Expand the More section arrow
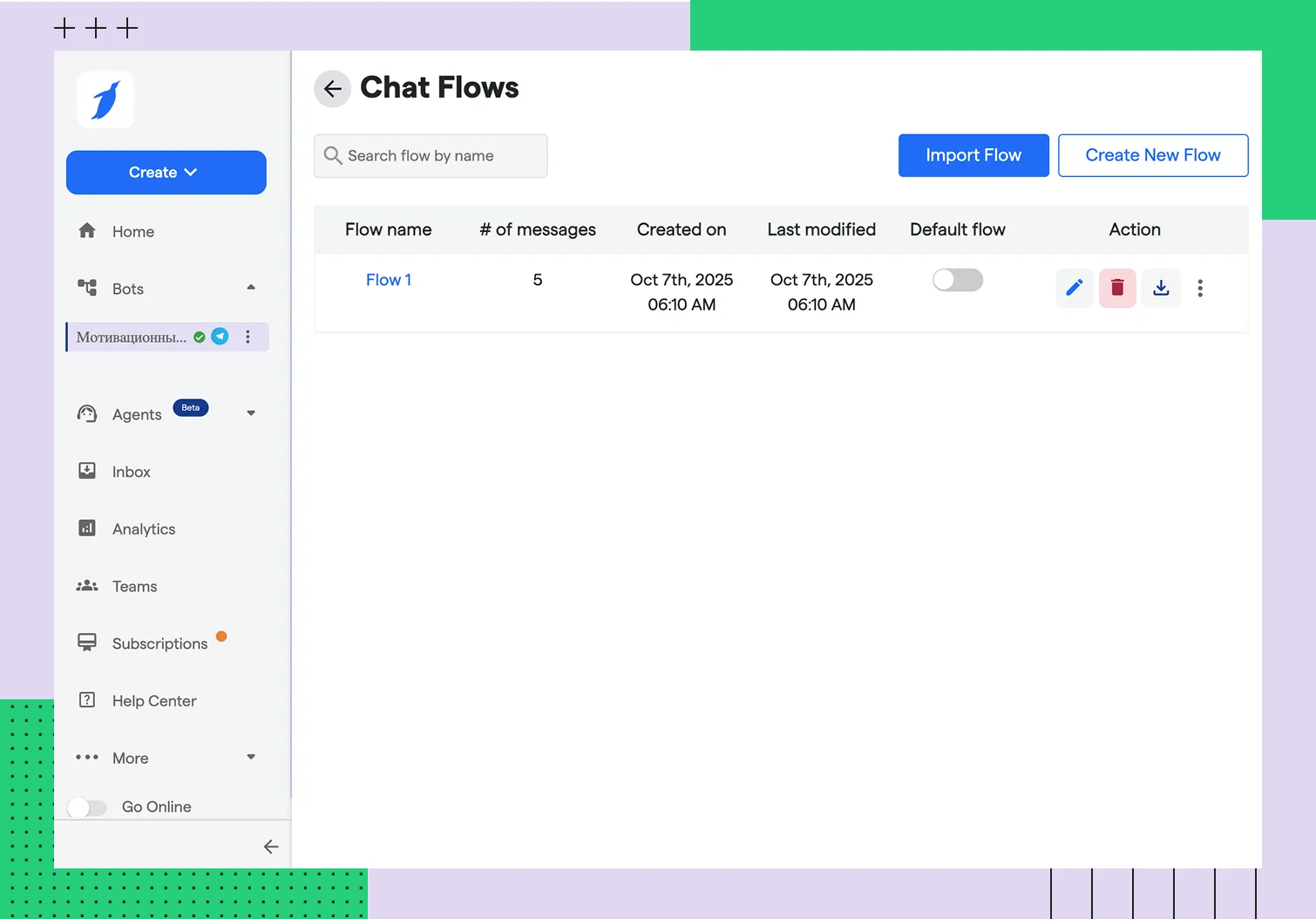1316x919 pixels. [251, 757]
